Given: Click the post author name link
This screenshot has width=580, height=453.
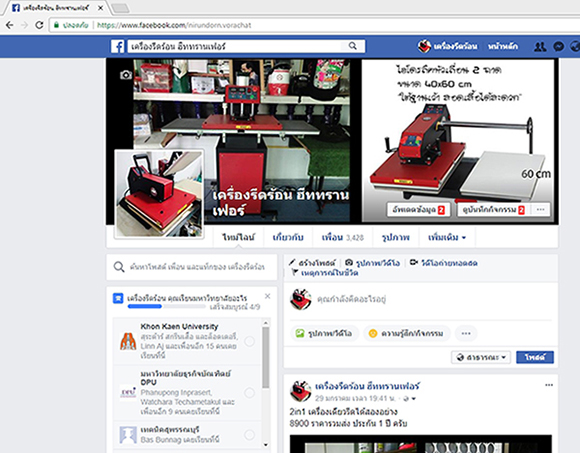Looking at the screenshot, I should [x=367, y=386].
